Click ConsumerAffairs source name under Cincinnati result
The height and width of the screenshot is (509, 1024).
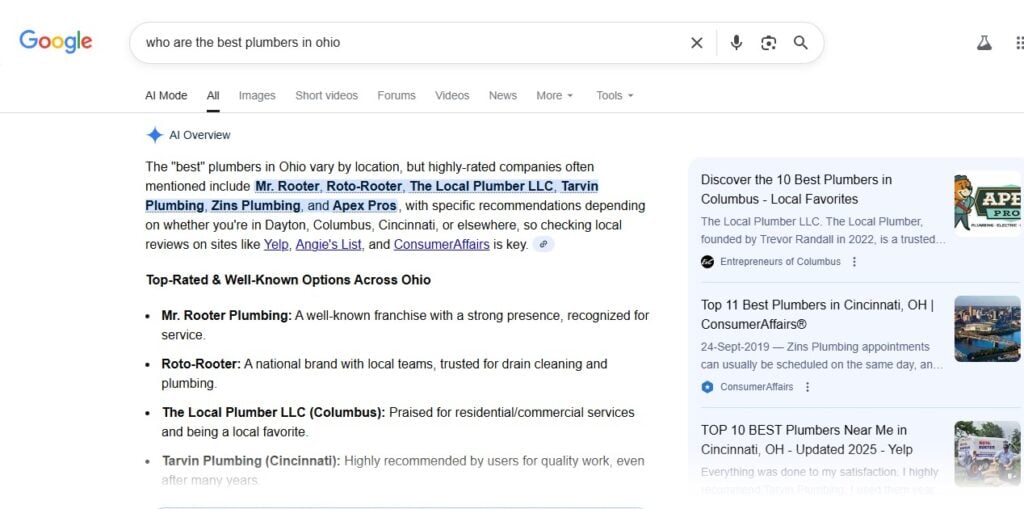[x=757, y=387]
